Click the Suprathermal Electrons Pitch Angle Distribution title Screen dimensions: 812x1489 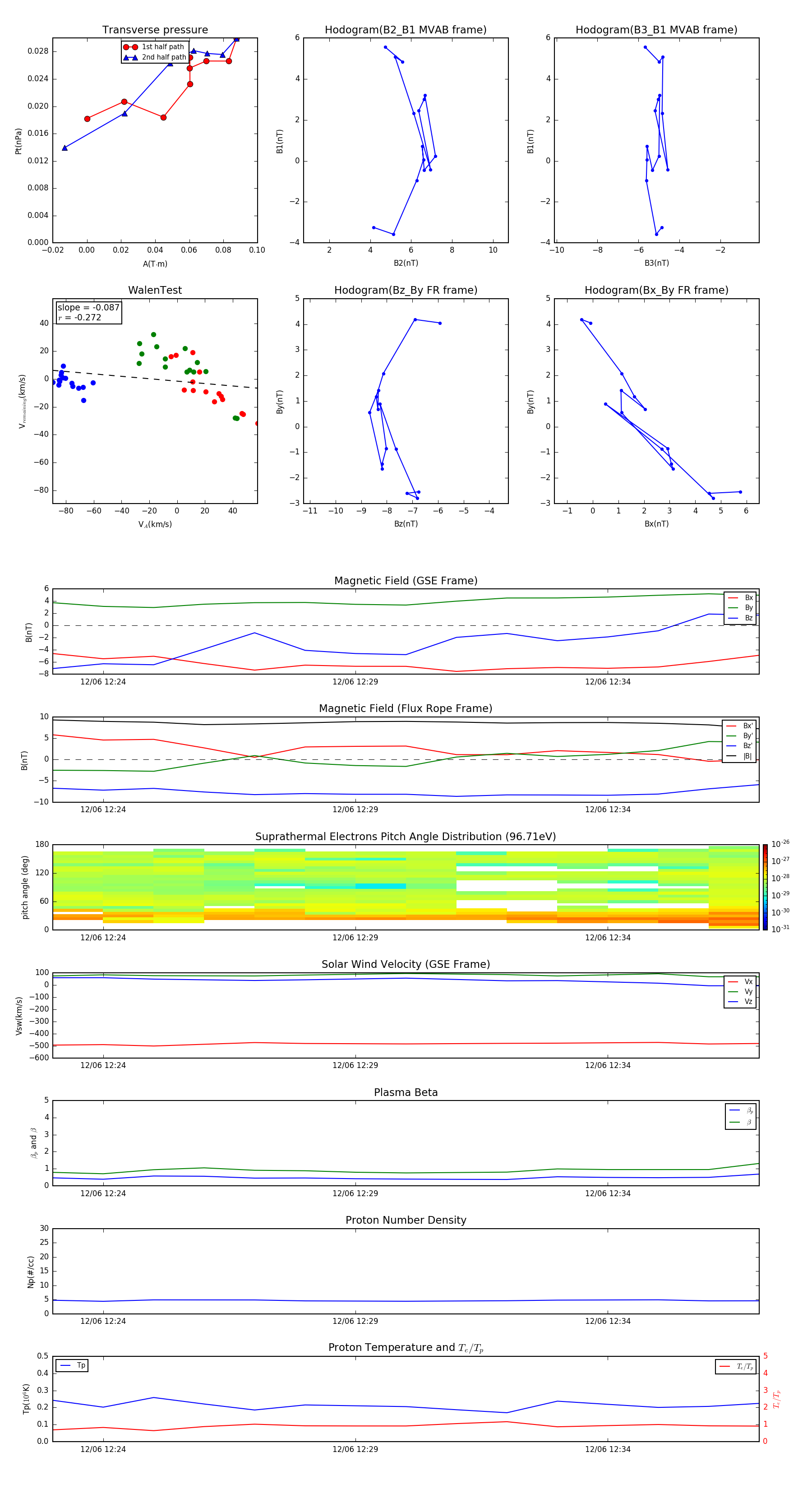pos(406,837)
